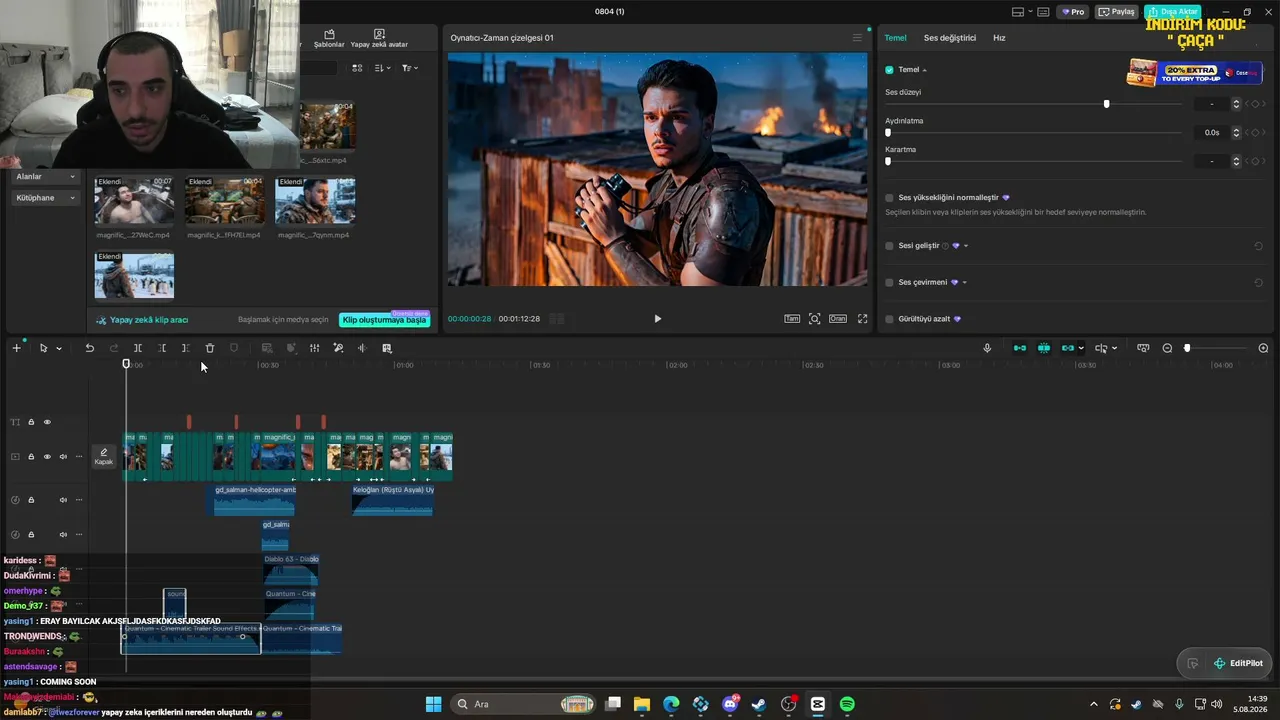Open the Tam quality selector in preview
Screen dimensions: 1280x720
(x=792, y=319)
